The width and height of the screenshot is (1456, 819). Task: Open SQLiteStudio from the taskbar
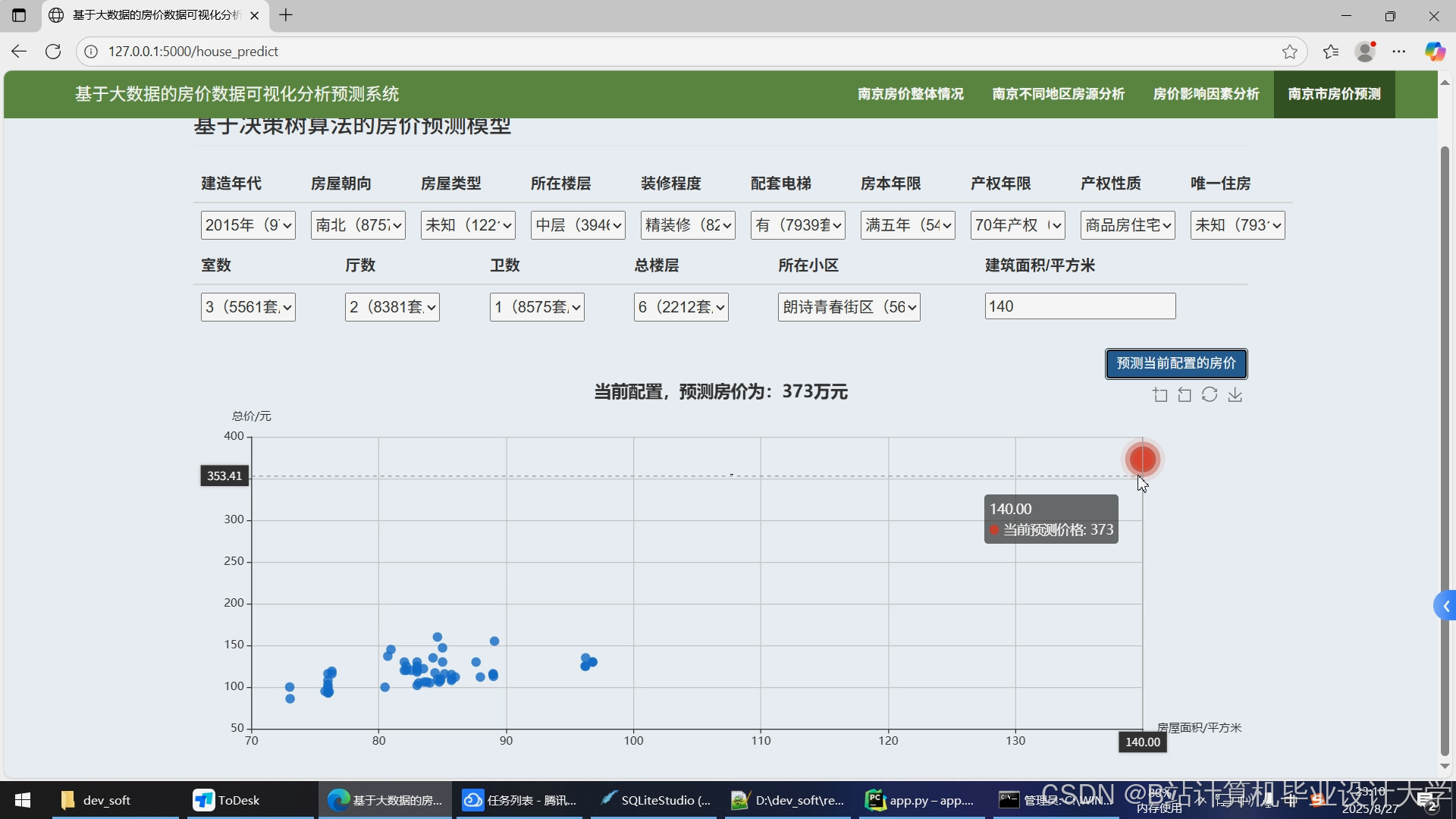click(655, 800)
